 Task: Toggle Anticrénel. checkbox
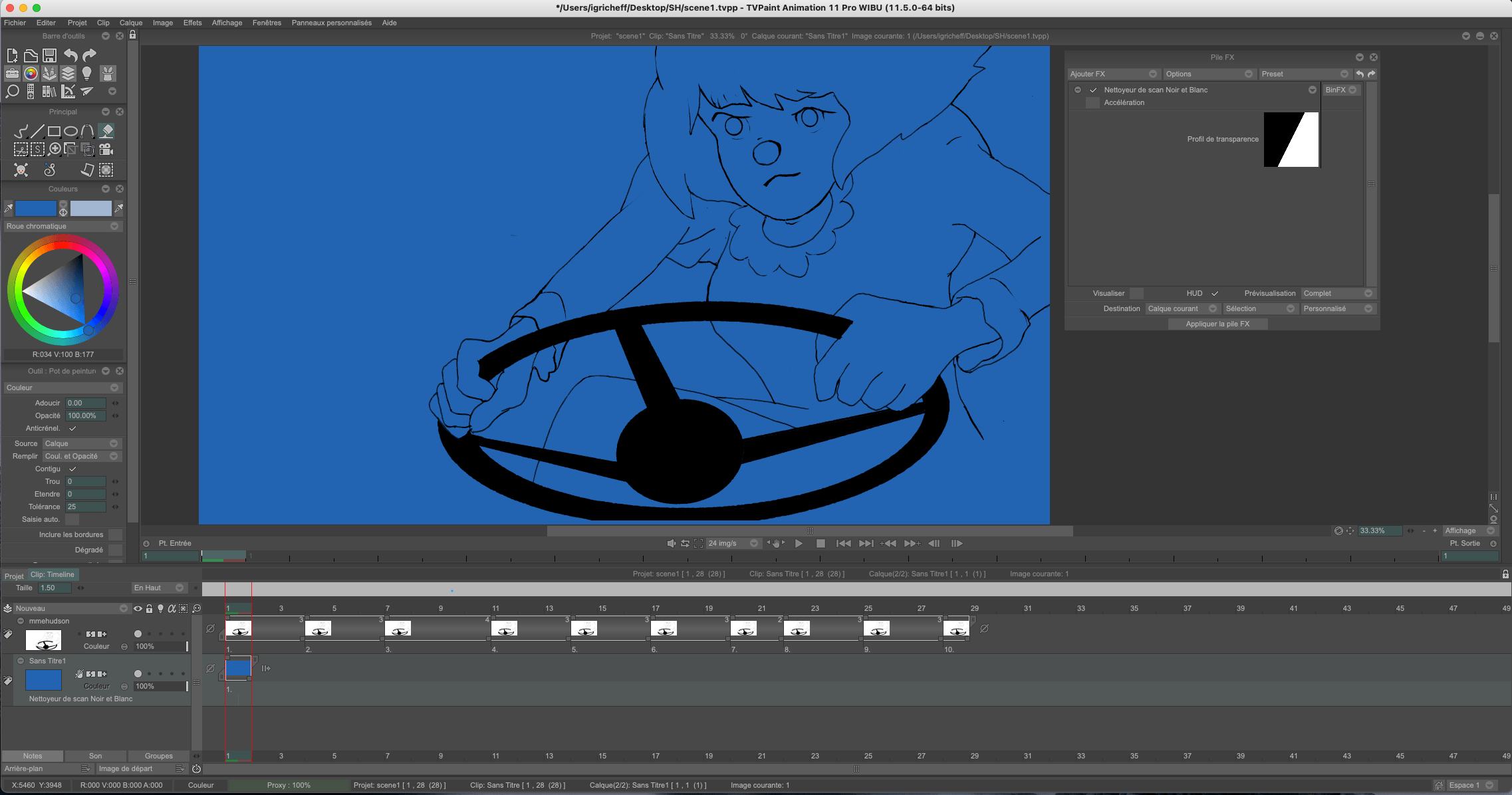(x=72, y=428)
